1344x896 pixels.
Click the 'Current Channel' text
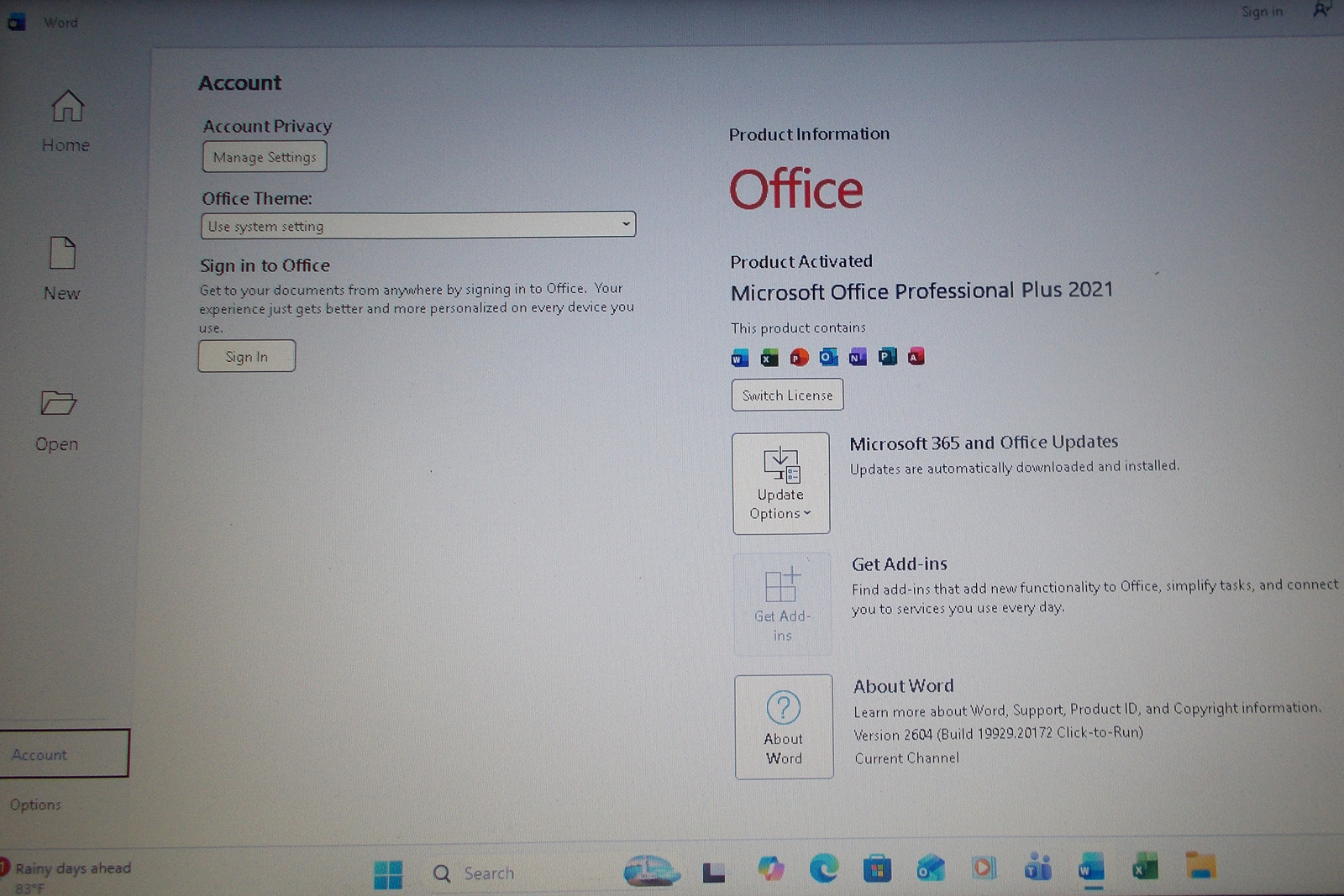[906, 758]
